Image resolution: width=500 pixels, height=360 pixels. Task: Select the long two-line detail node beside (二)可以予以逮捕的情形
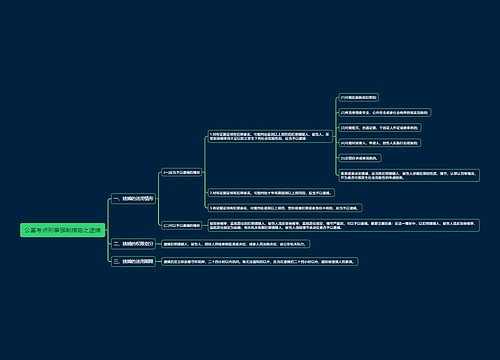pos(344,225)
